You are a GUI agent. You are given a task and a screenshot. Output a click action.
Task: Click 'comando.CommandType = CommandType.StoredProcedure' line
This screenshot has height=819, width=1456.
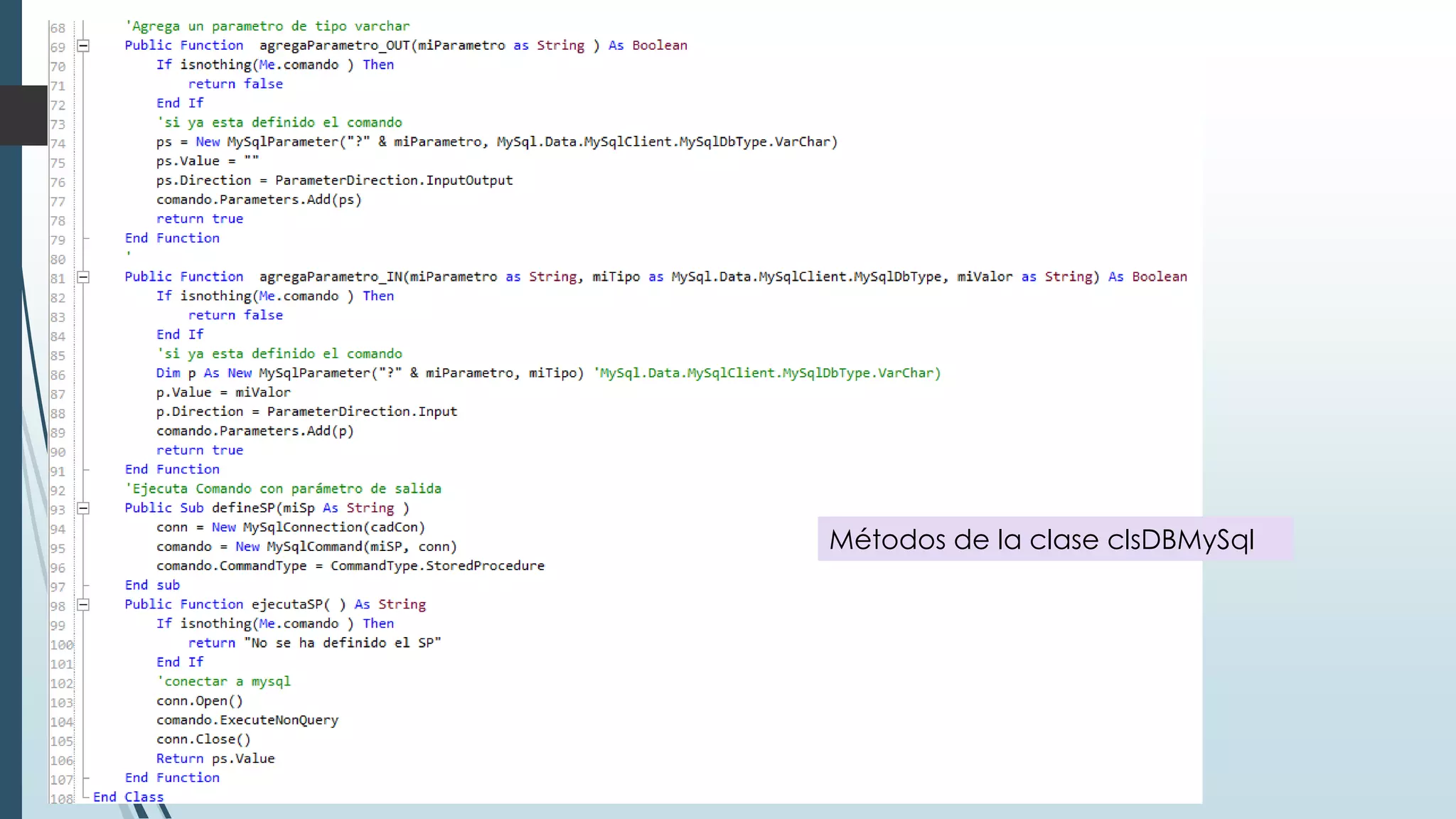[350, 566]
